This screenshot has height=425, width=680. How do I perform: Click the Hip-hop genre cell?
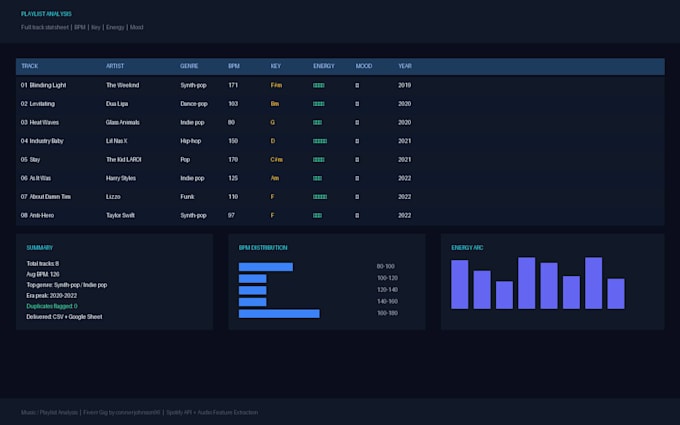coord(191,141)
